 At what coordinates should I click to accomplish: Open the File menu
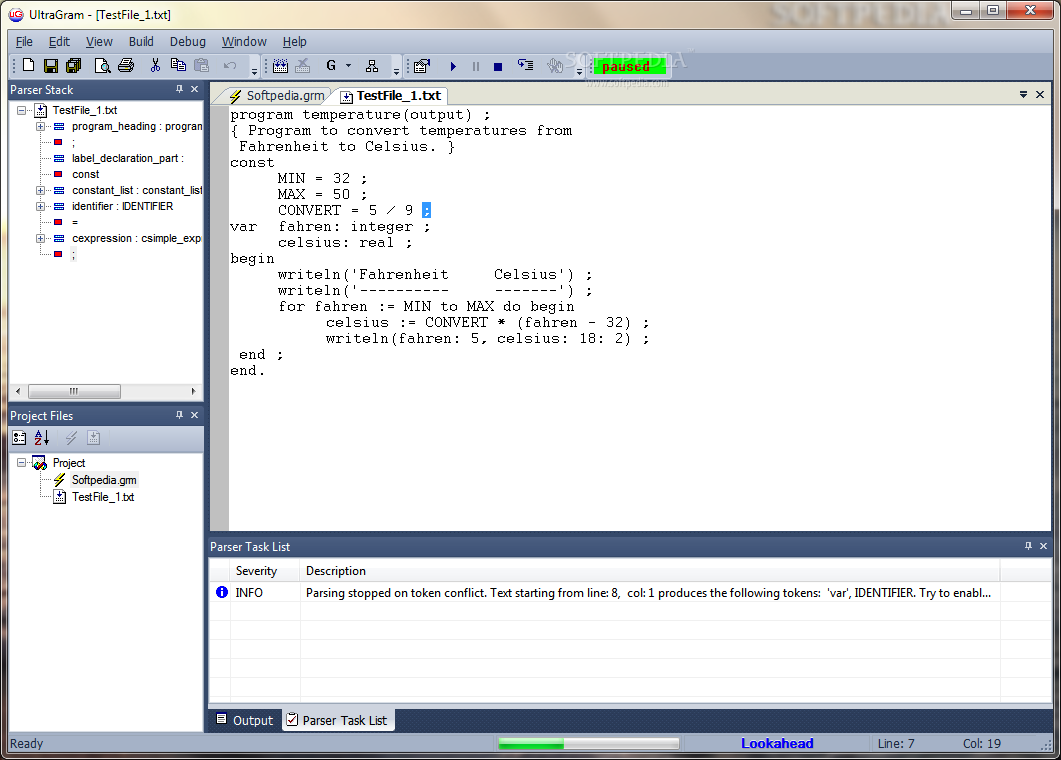[24, 41]
